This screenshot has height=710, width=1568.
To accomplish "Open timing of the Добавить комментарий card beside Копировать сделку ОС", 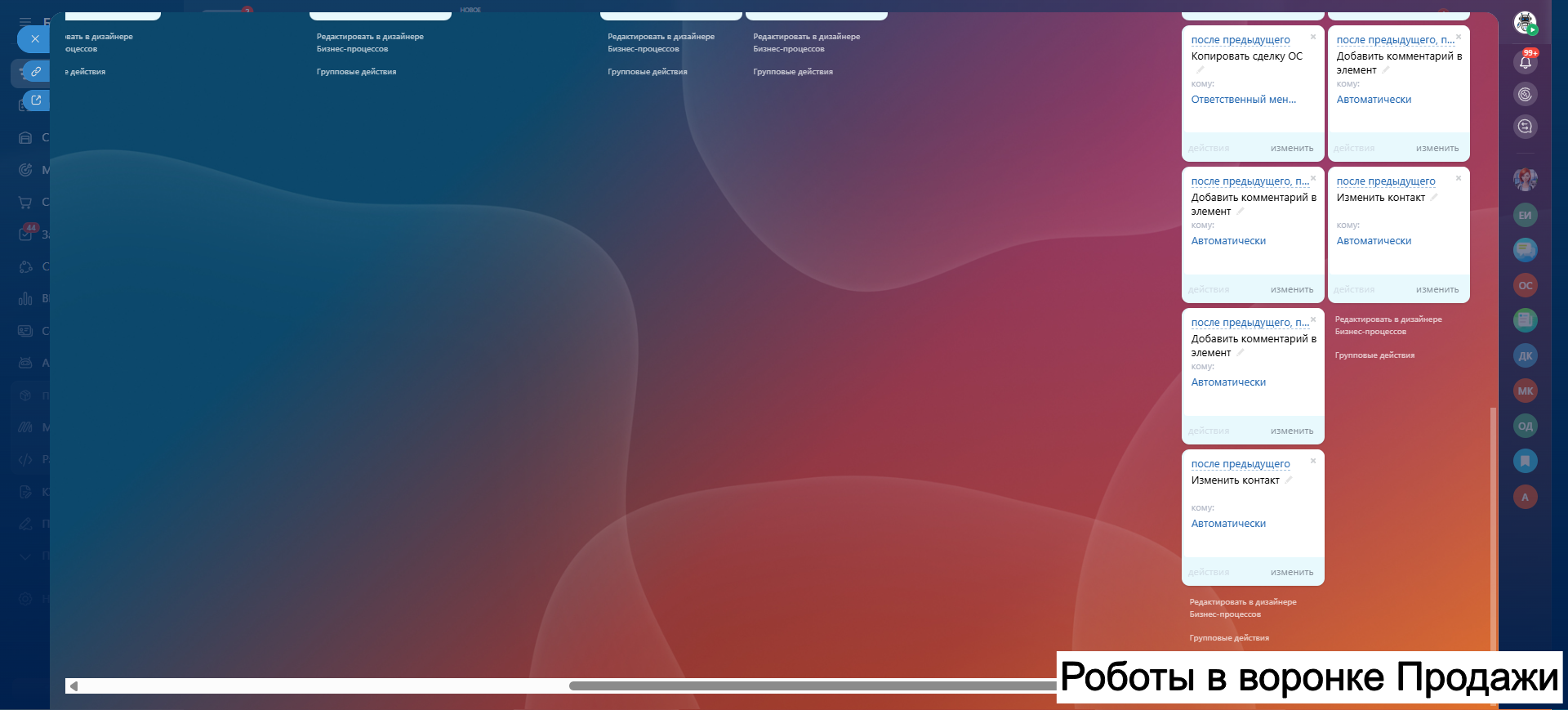I will click(x=1395, y=40).
